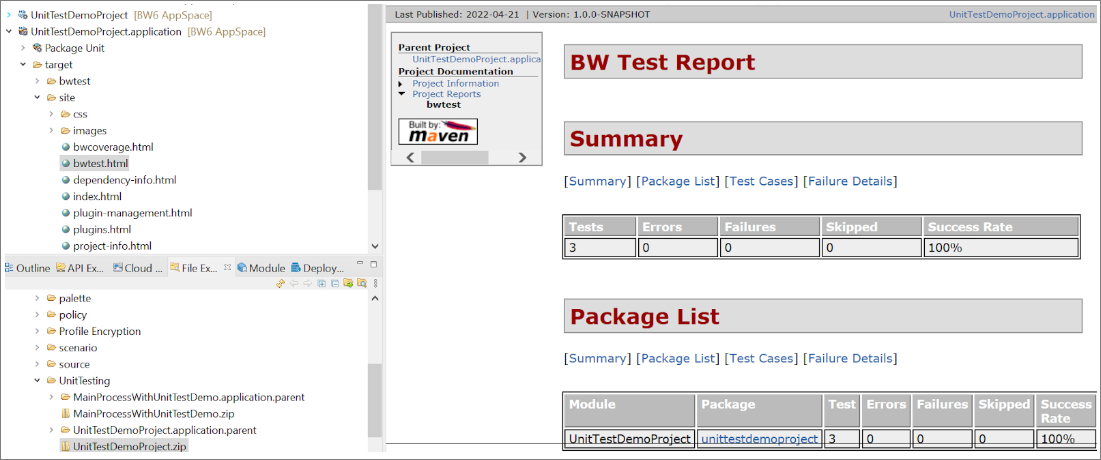Expand the UnitTestDemoProject project node
The image size is (1101, 460).
(x=8, y=15)
